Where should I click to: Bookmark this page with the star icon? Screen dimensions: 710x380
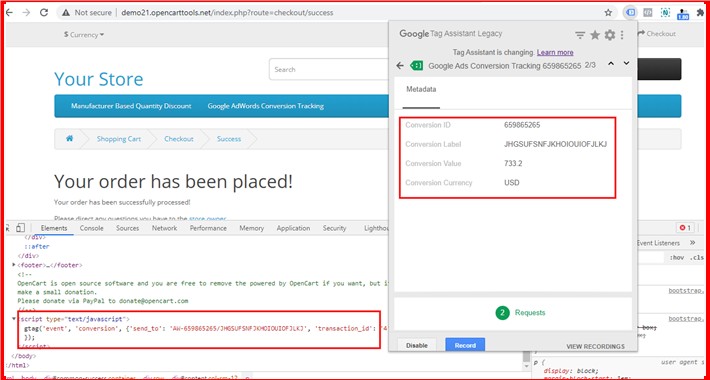608,13
